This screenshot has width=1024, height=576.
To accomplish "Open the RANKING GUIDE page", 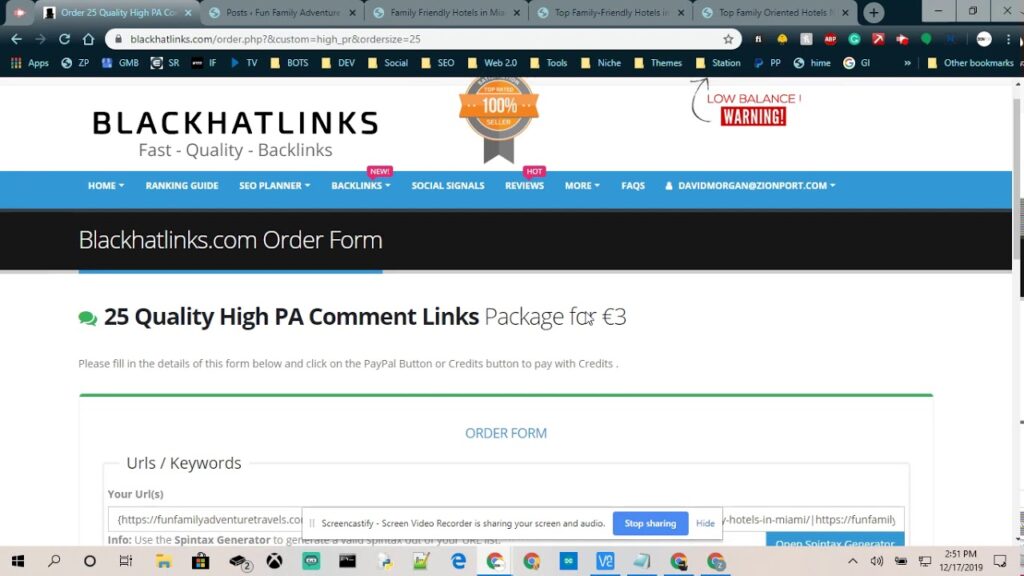I will (x=182, y=185).
